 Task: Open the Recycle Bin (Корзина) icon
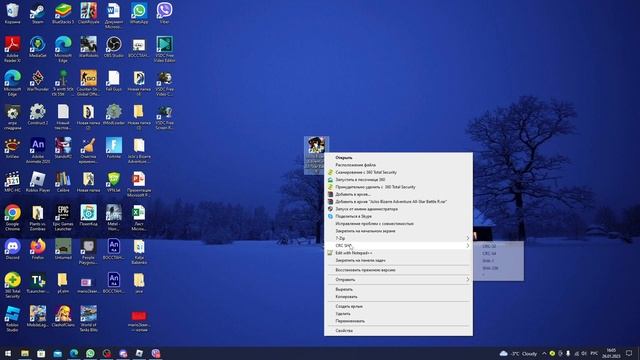[x=12, y=13]
